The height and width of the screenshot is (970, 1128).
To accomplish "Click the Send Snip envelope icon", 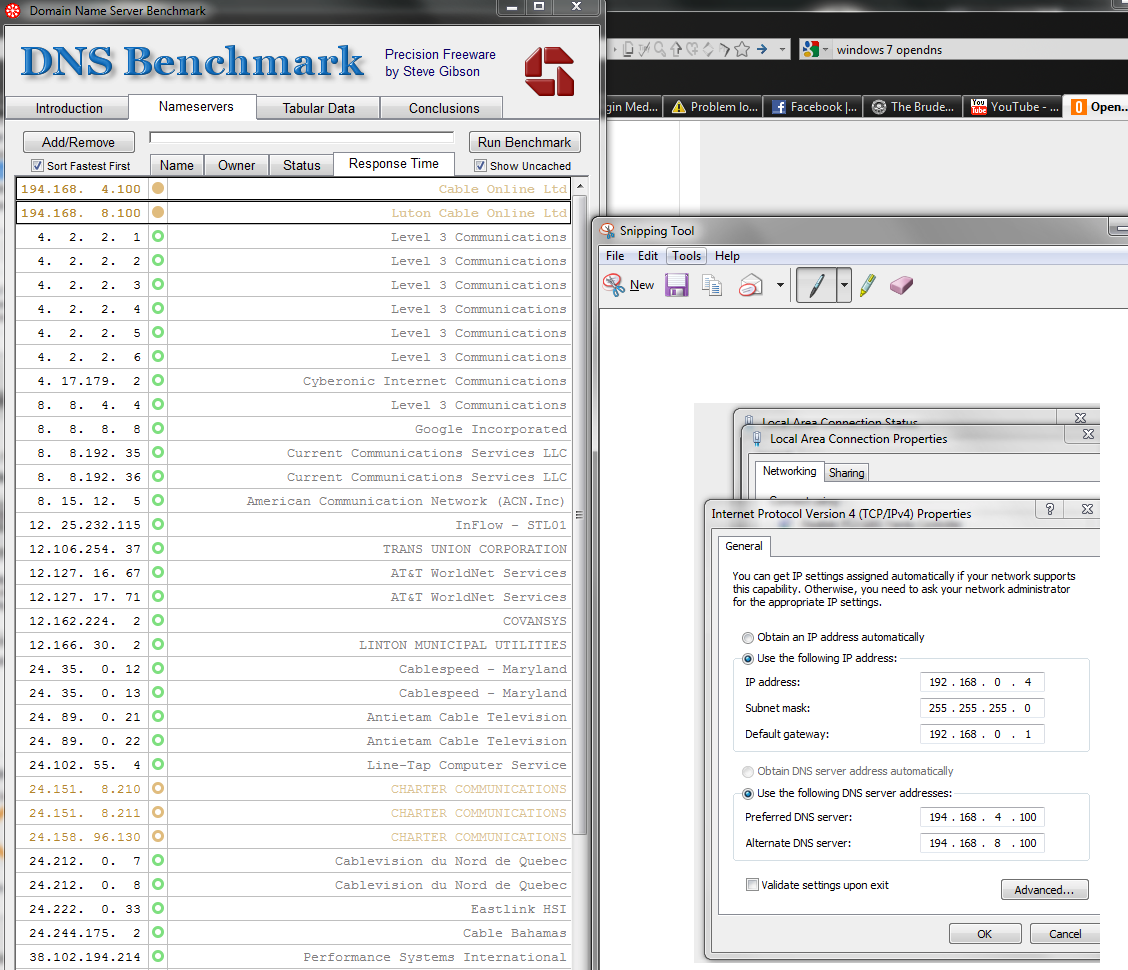I will [x=750, y=286].
